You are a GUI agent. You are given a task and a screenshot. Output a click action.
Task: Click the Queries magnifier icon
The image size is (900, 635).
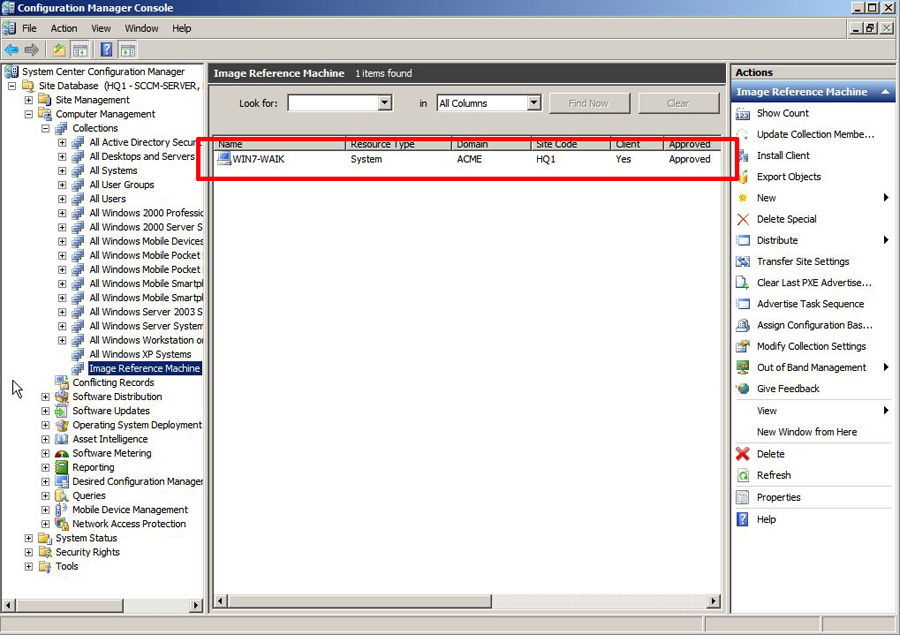[x=61, y=496]
